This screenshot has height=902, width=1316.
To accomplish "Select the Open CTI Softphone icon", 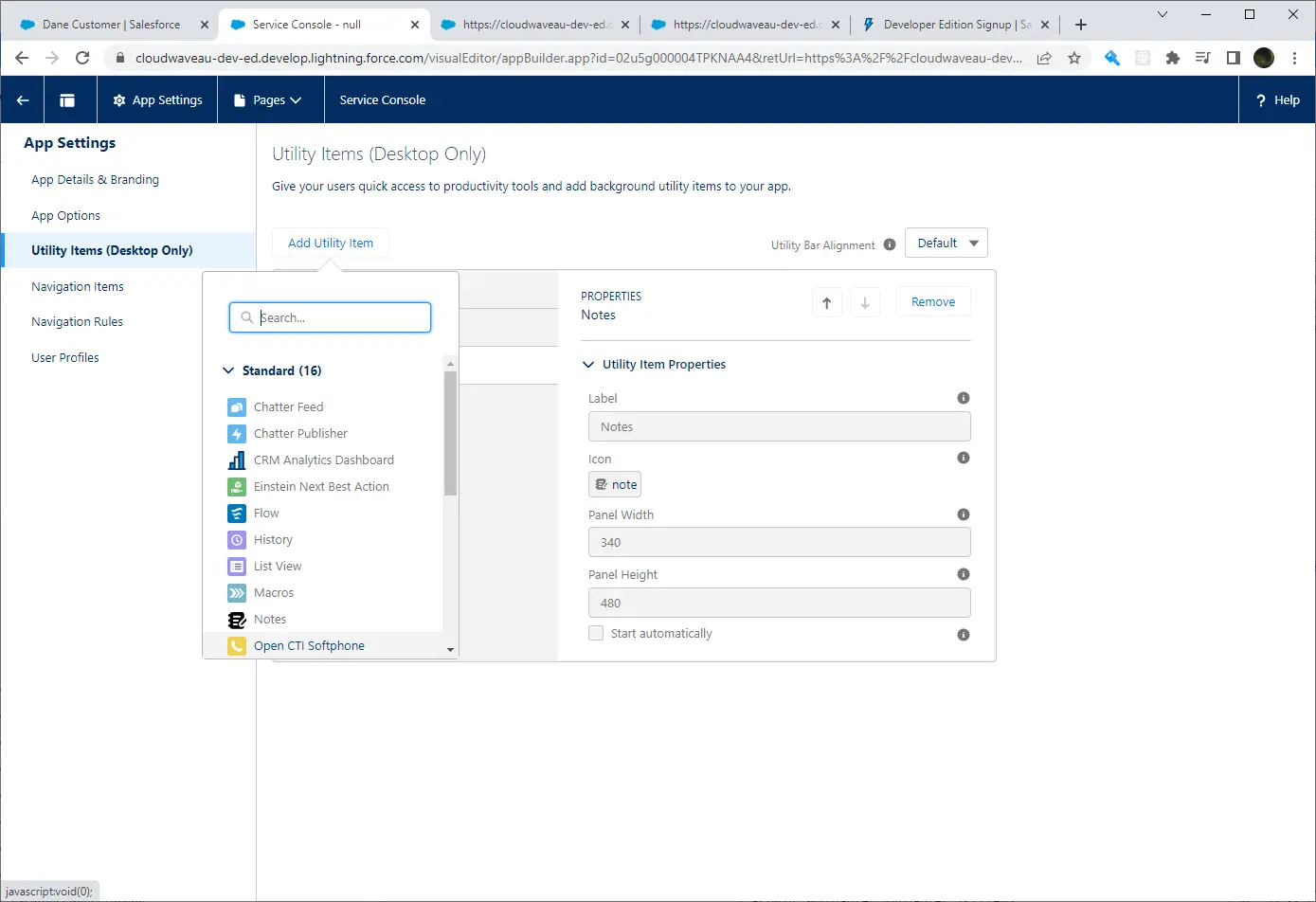I will pyautogui.click(x=237, y=646).
